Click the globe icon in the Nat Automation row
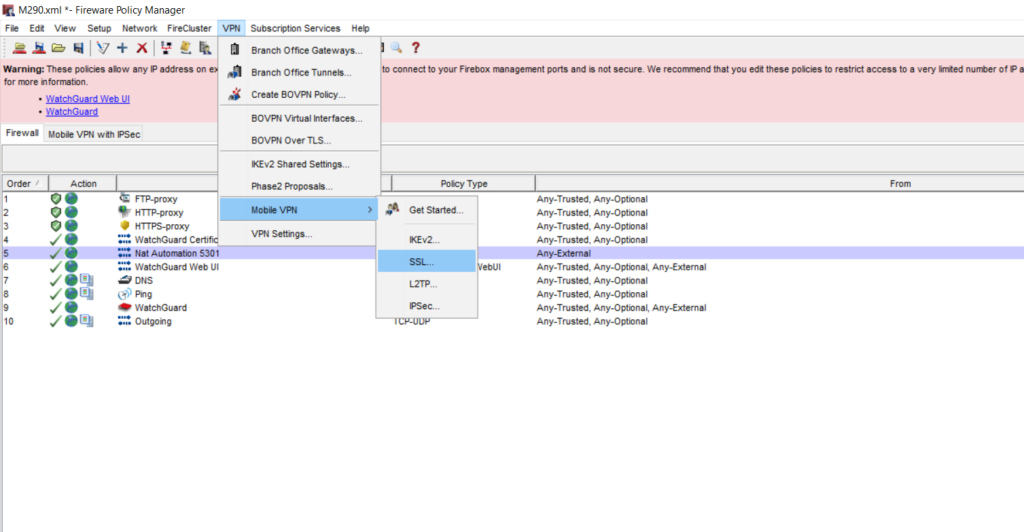The width and height of the screenshot is (1024, 532). 71,253
